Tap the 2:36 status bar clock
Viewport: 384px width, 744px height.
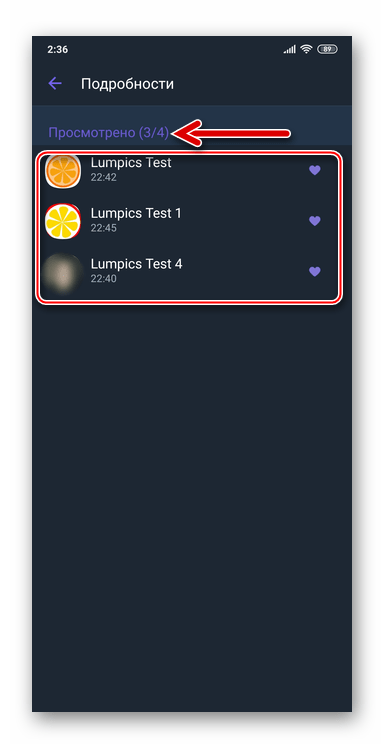[57, 50]
